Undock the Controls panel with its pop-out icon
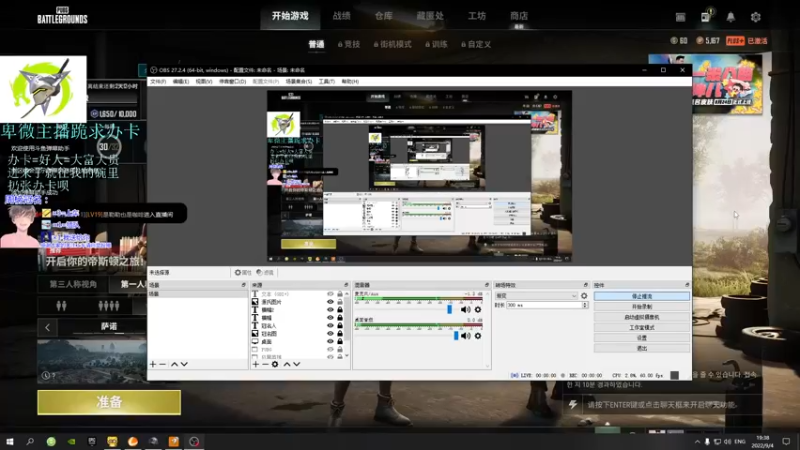Screen dimensions: 800x450 pos(687,285)
